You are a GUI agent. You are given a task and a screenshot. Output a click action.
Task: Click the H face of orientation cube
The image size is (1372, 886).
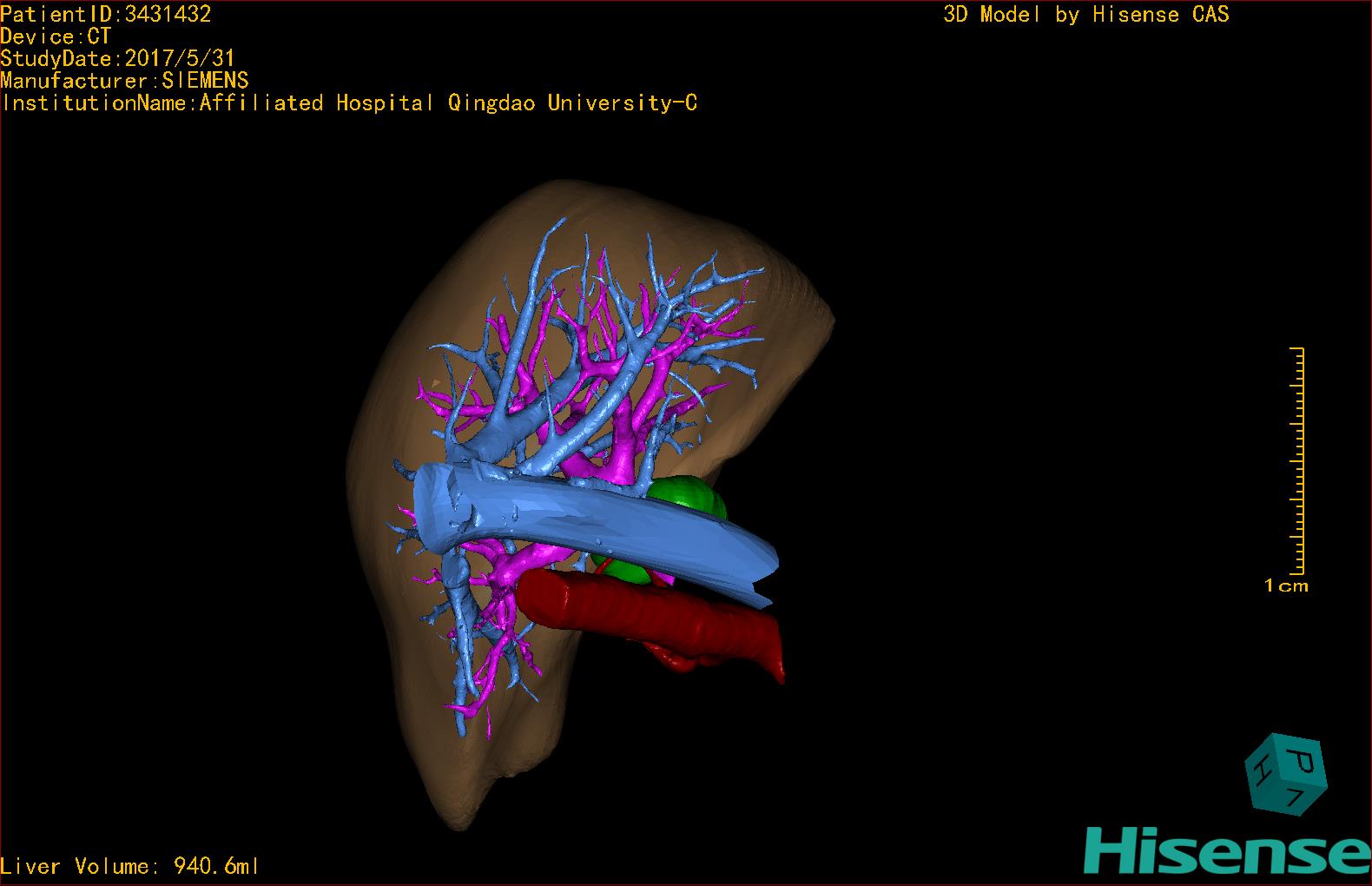coord(1260,772)
